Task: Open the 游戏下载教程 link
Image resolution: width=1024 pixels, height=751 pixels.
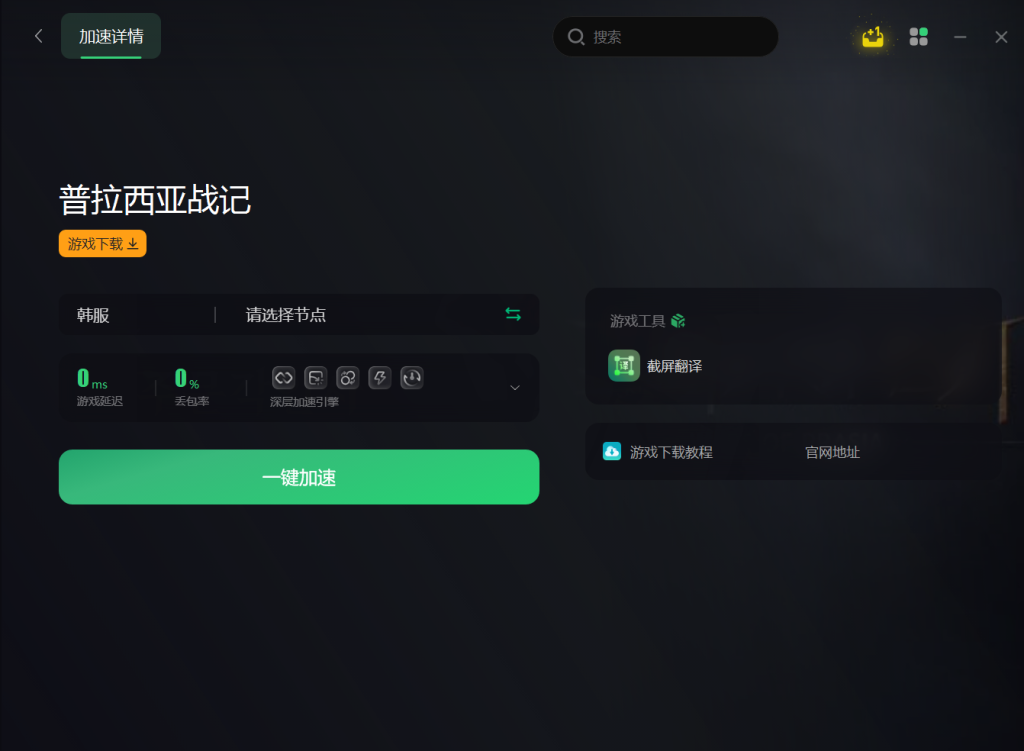Action: click(658, 452)
